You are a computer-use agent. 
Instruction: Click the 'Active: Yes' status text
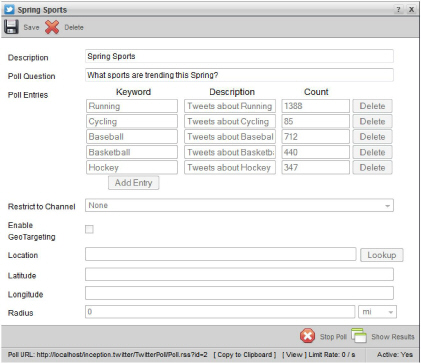pos(395,355)
